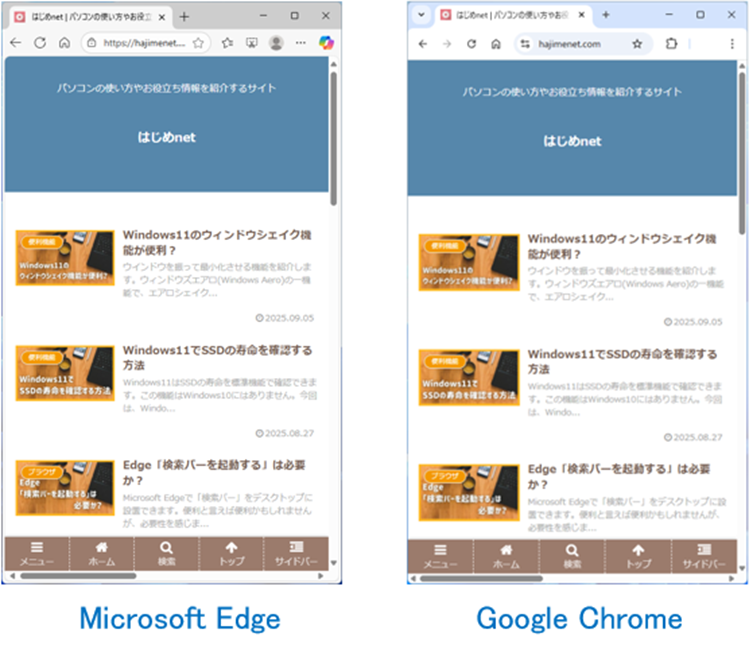Click the vertical scrollbar thumb in Edge
This screenshot has height=645, width=749.
click(333, 139)
